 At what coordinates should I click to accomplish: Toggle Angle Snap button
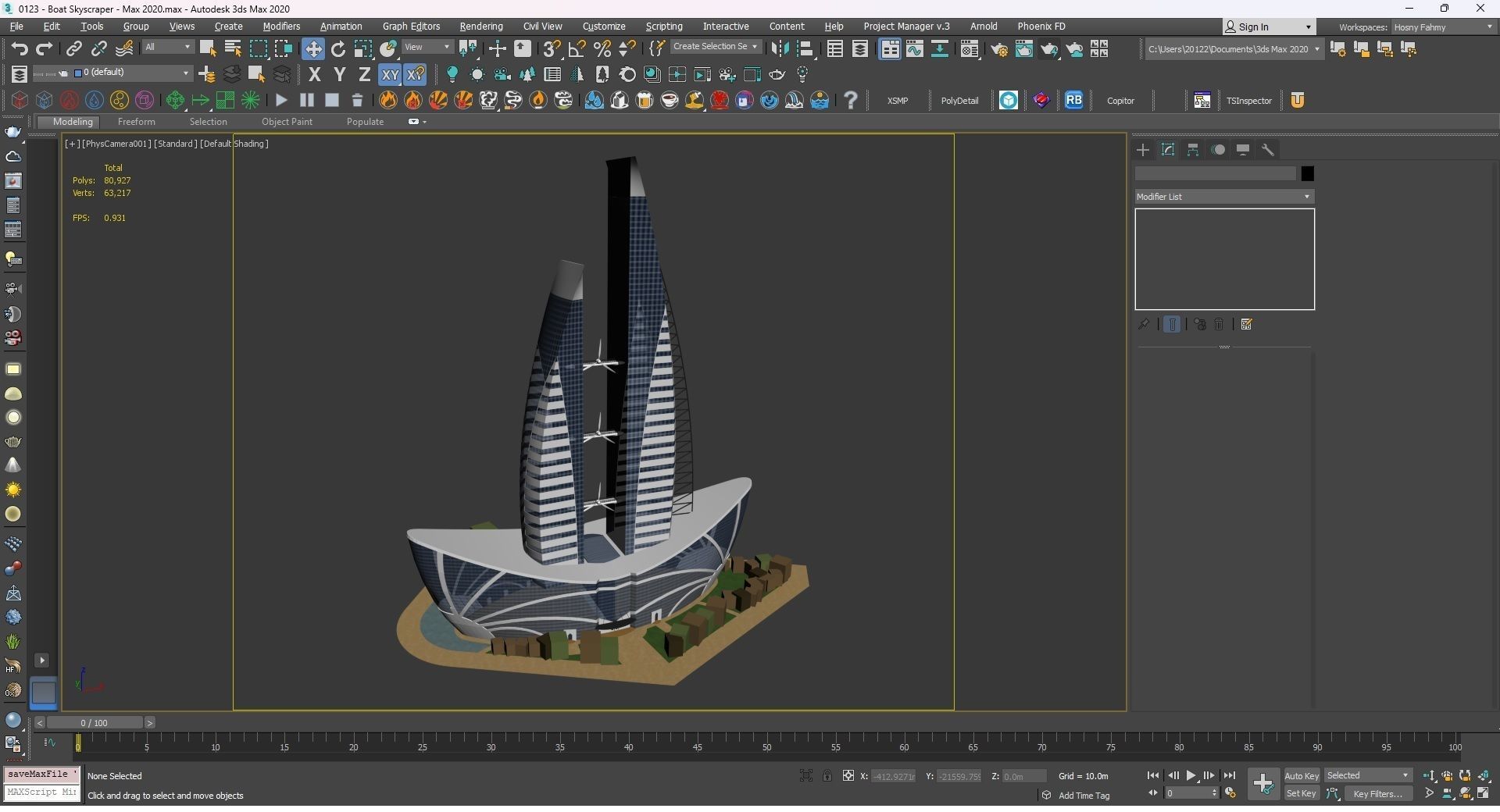tap(577, 49)
